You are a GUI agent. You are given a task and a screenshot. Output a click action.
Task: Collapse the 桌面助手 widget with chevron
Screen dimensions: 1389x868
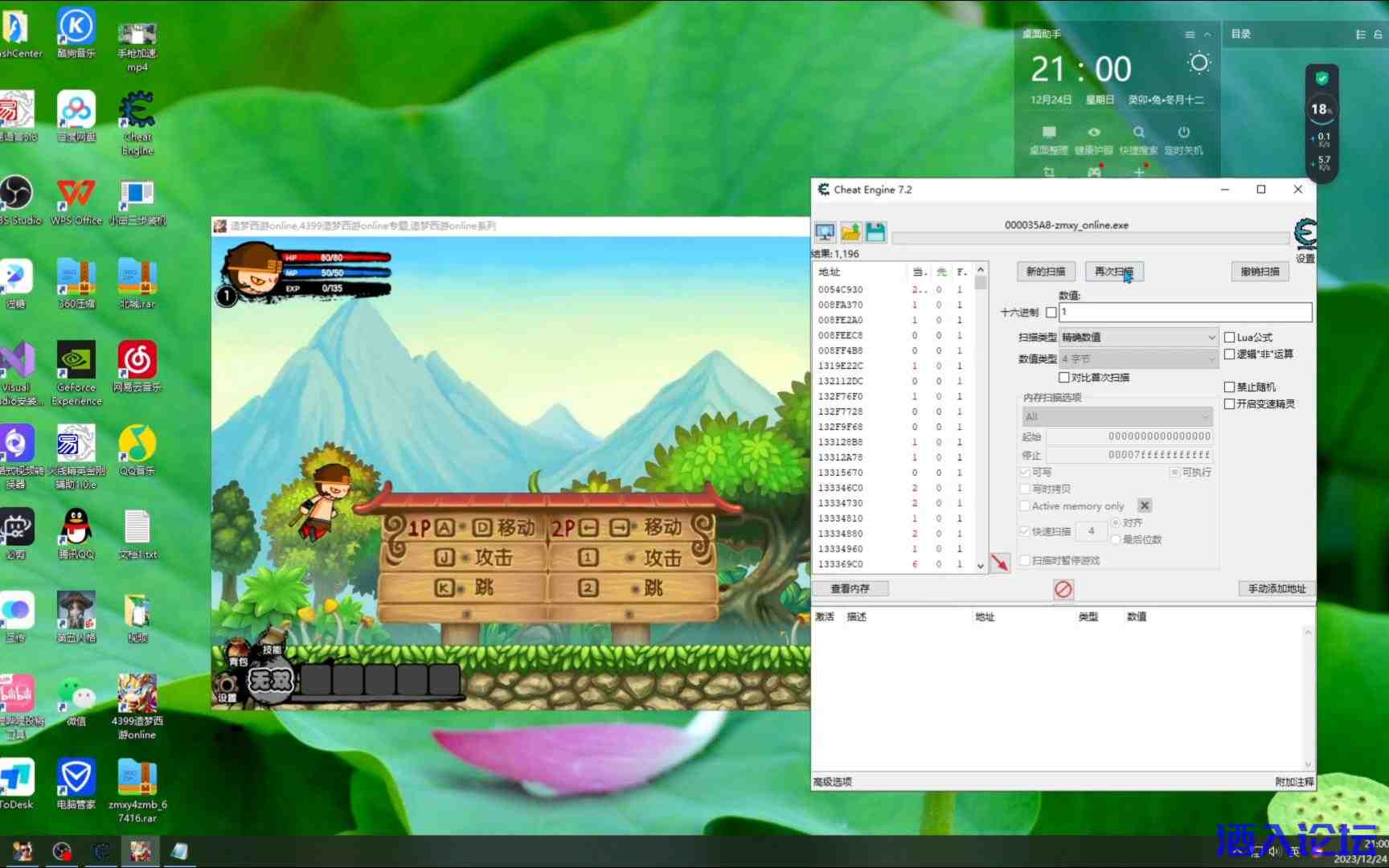[x=1207, y=35]
